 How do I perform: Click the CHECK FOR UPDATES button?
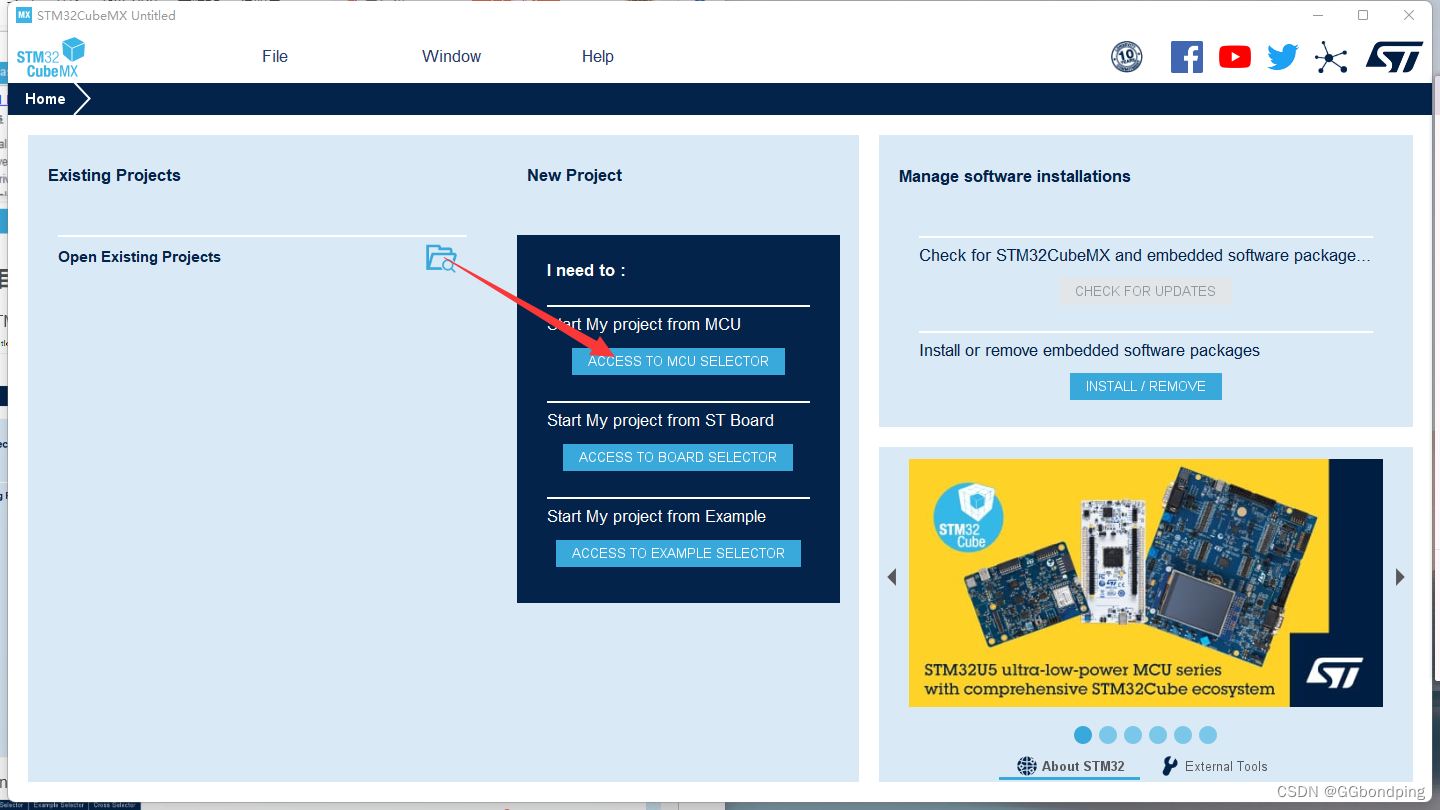pos(1145,291)
